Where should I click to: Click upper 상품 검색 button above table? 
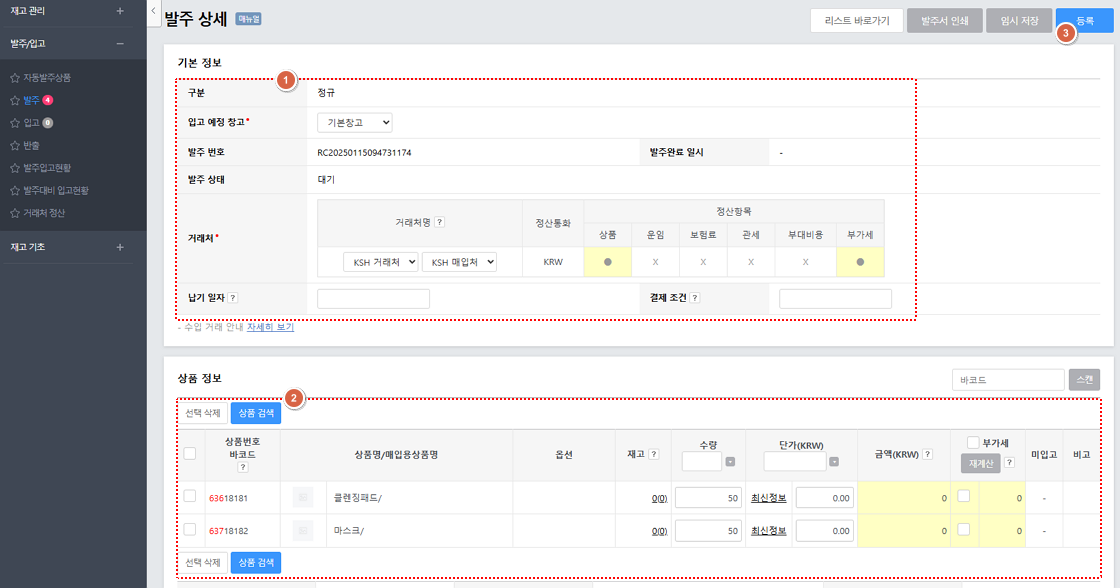[256, 413]
